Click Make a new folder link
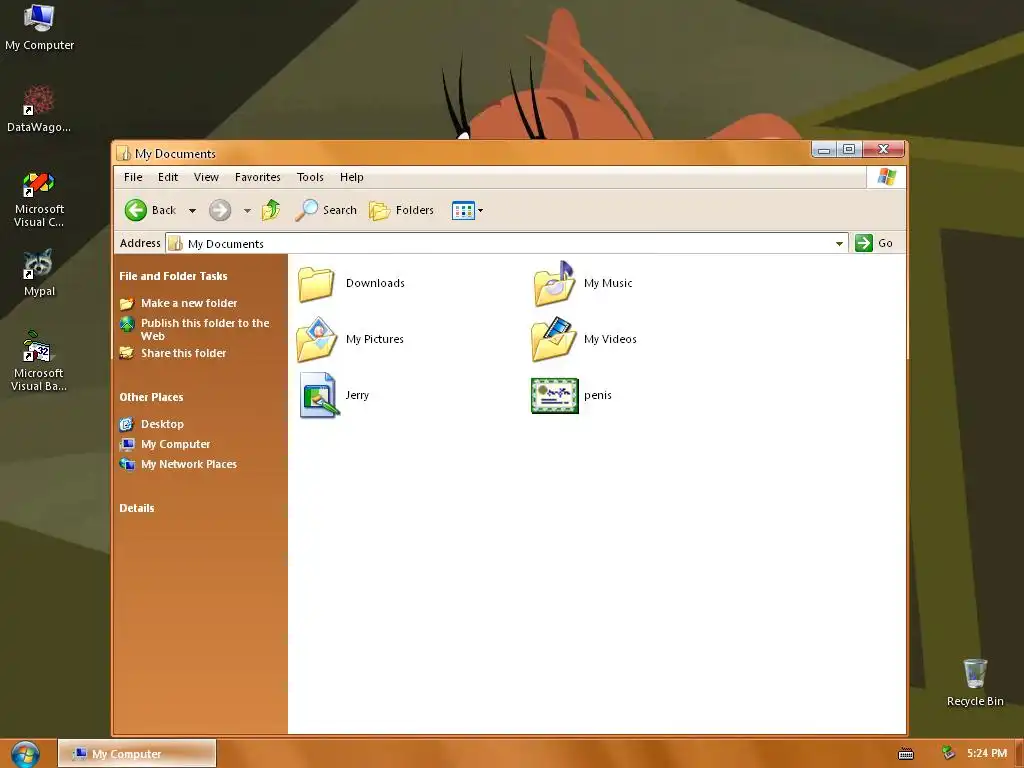The height and width of the screenshot is (768, 1024). 189,303
